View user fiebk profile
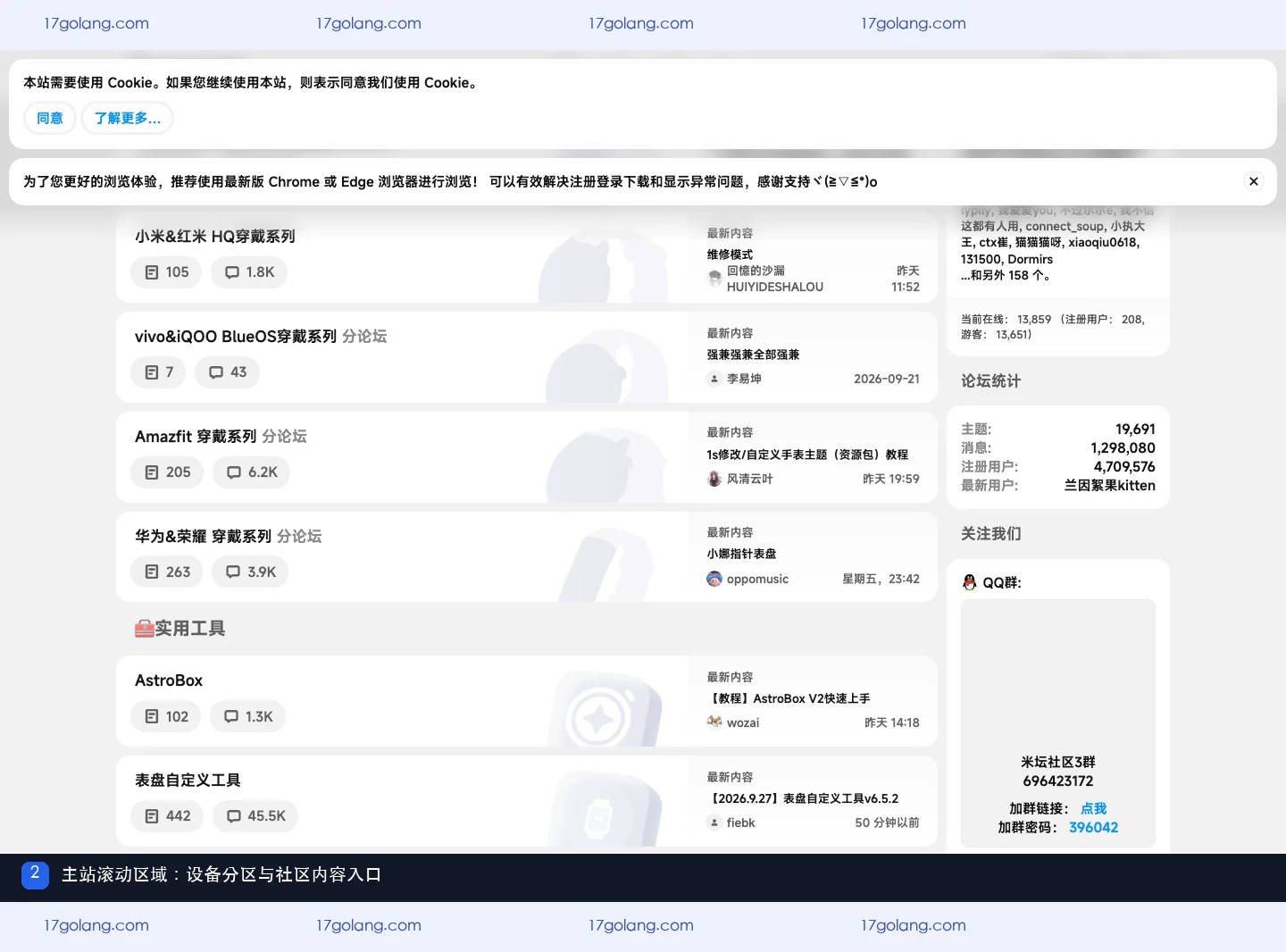Viewport: 1286px width, 952px height. (741, 823)
